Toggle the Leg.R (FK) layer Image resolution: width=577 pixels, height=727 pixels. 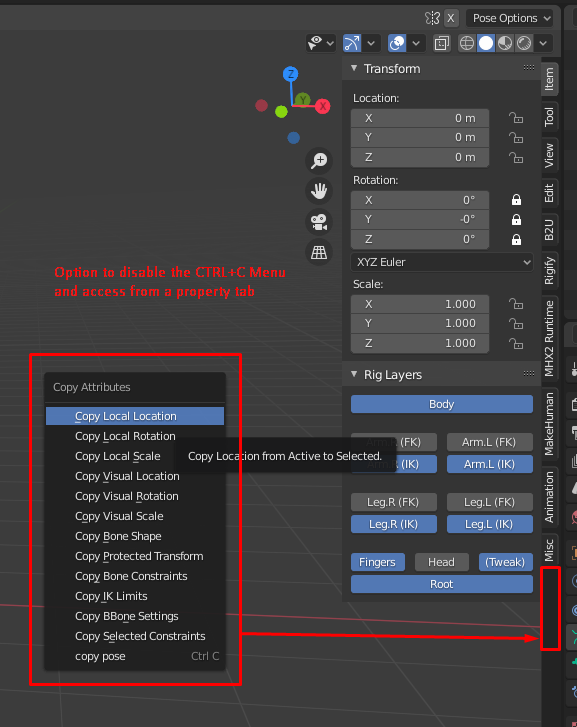tap(393, 502)
